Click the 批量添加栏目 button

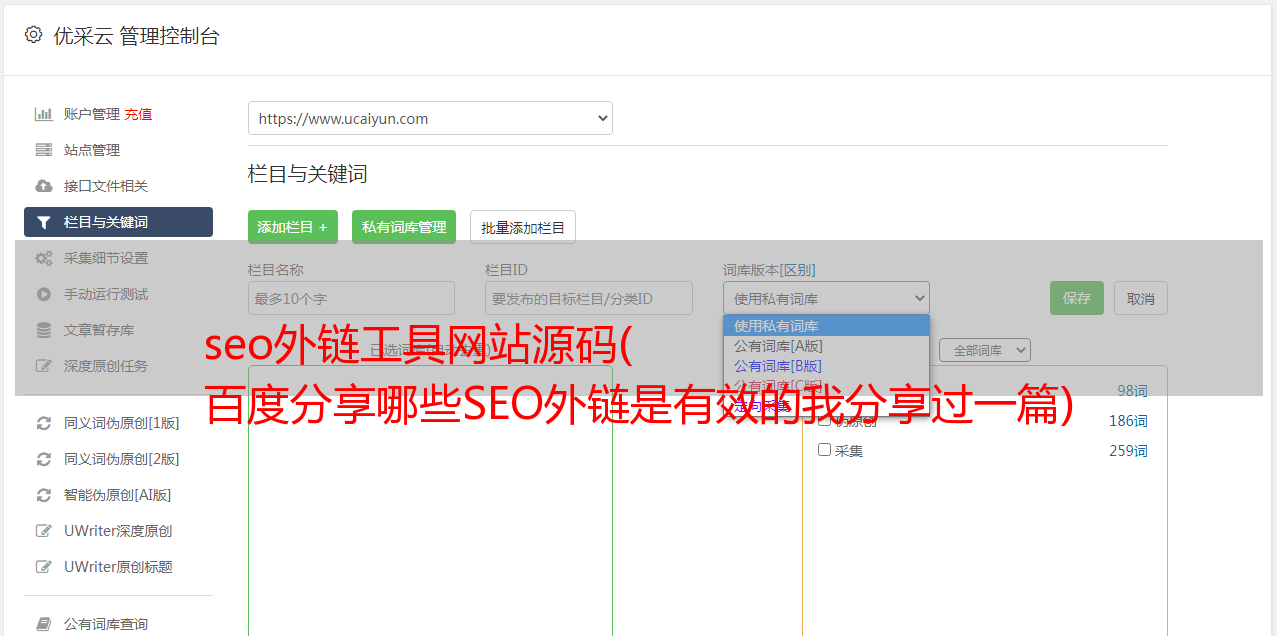[523, 227]
